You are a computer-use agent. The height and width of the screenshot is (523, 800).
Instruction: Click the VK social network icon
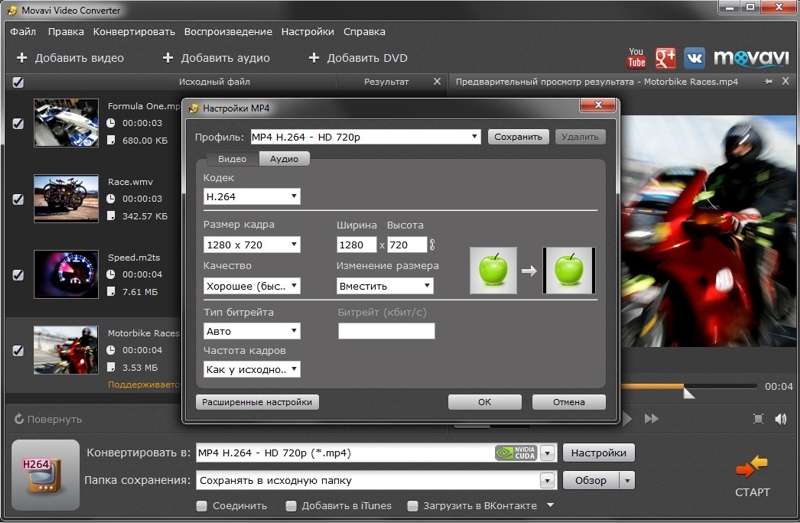click(x=694, y=58)
